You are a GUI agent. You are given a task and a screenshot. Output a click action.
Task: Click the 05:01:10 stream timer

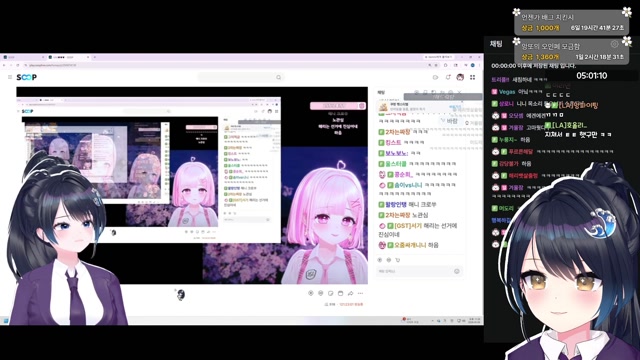591,76
